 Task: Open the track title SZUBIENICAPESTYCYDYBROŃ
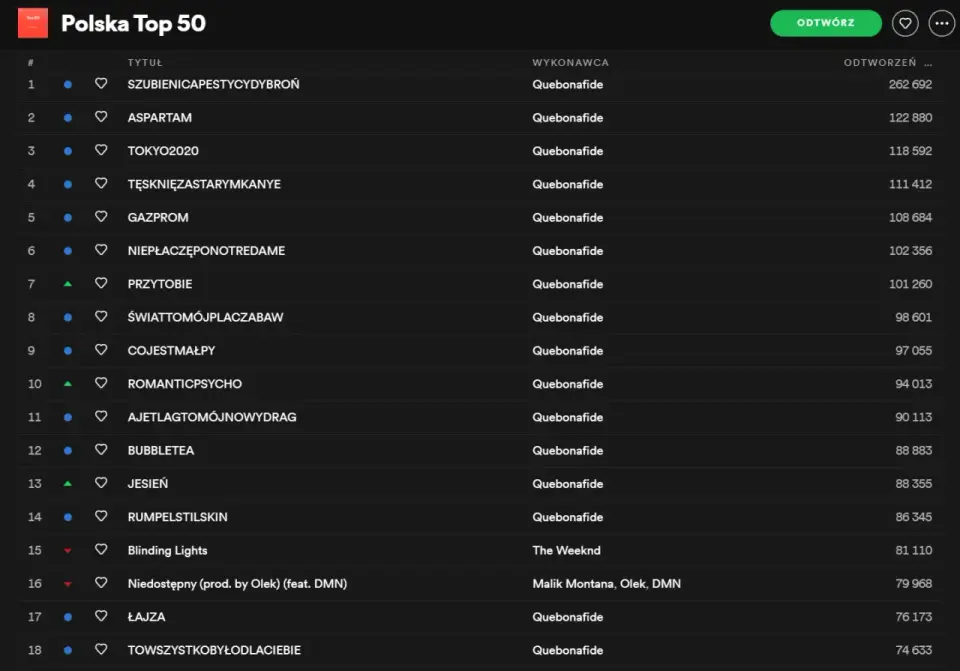click(x=214, y=84)
